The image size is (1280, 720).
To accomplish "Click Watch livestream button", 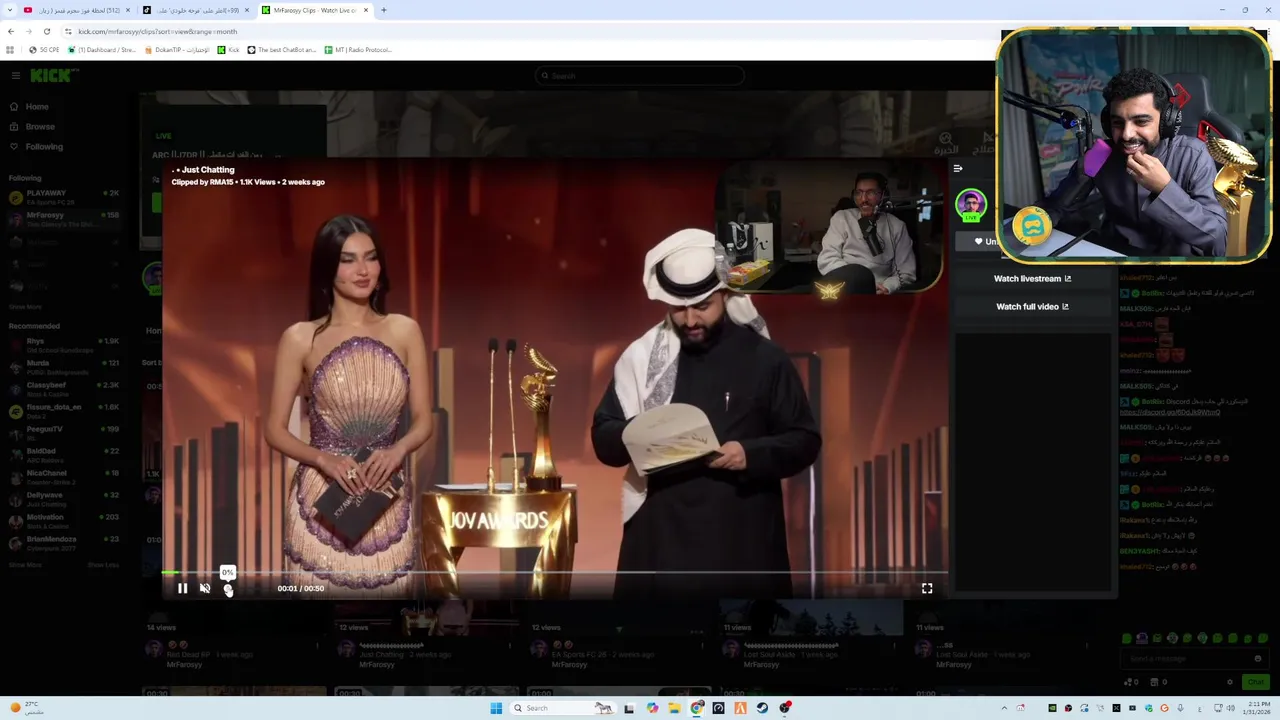I will [1032, 279].
